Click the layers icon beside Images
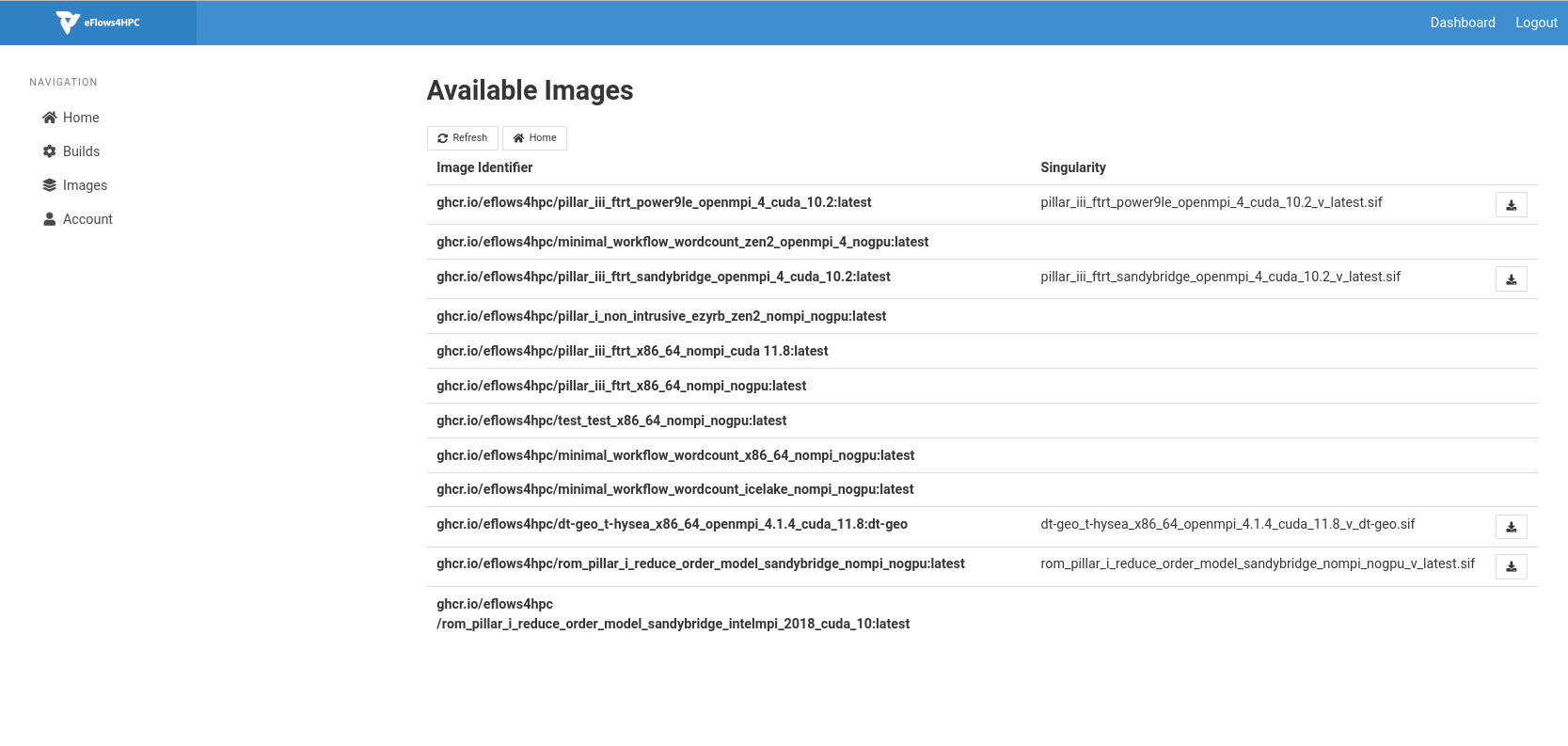 50,185
